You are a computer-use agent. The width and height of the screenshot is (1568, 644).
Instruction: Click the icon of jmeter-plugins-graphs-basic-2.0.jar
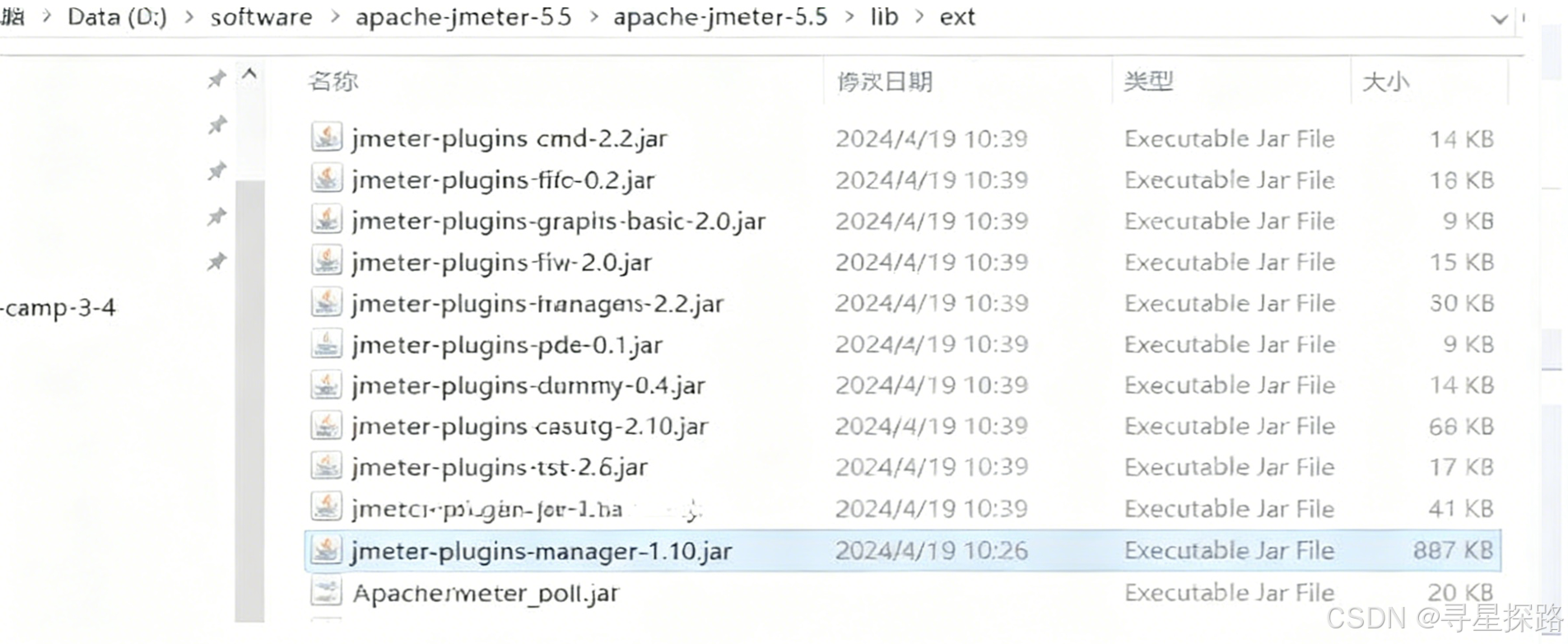point(327,219)
